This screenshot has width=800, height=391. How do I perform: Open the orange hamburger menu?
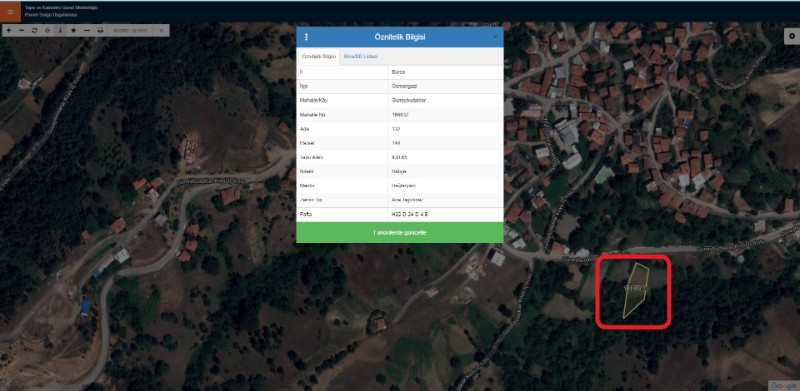click(x=10, y=12)
